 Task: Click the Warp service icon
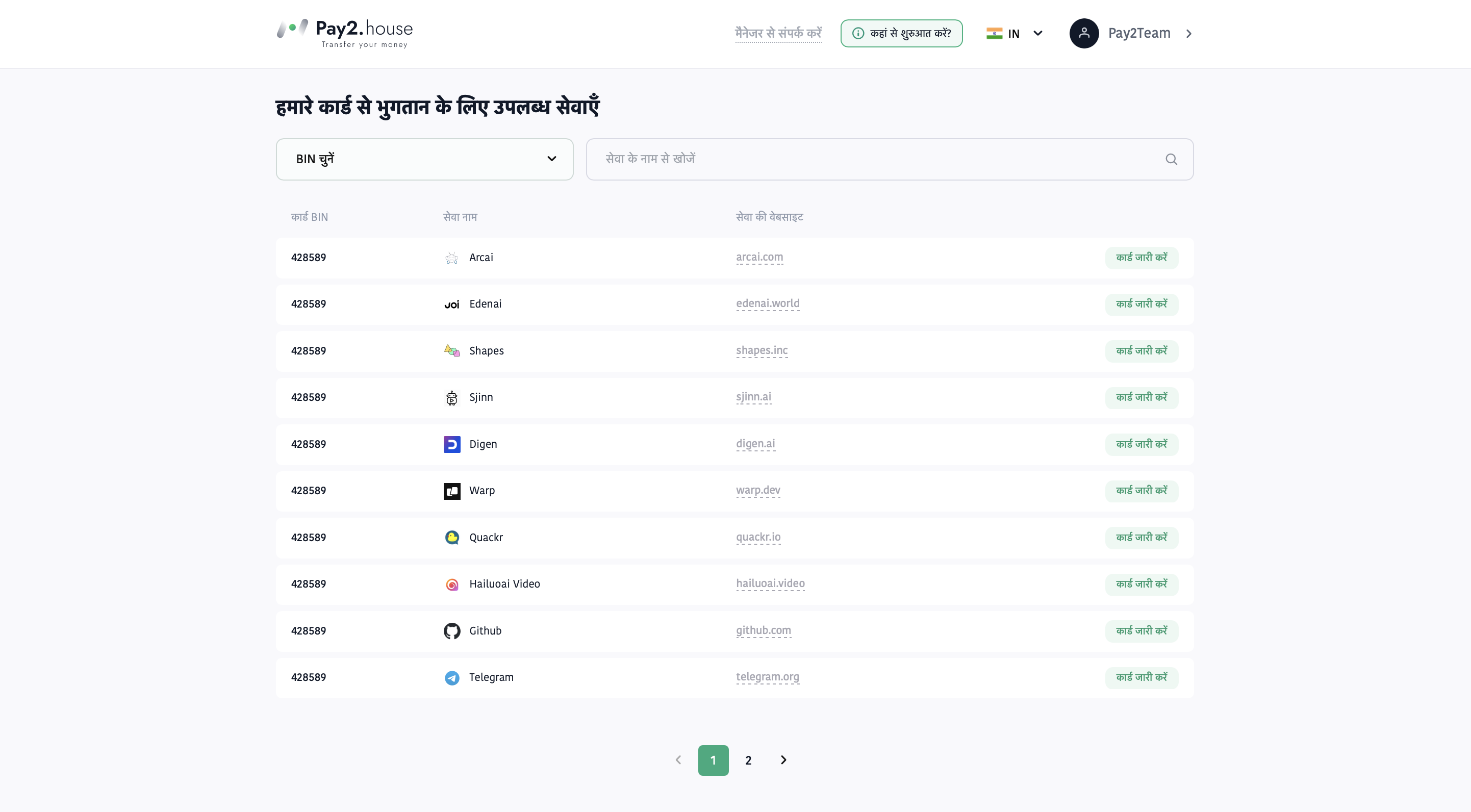(x=452, y=491)
